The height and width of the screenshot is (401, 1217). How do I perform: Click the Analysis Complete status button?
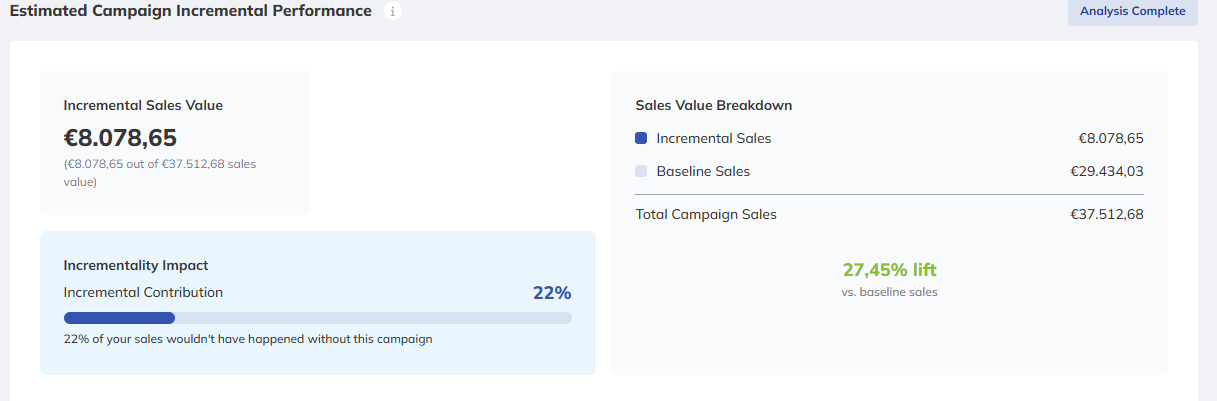tap(1132, 12)
